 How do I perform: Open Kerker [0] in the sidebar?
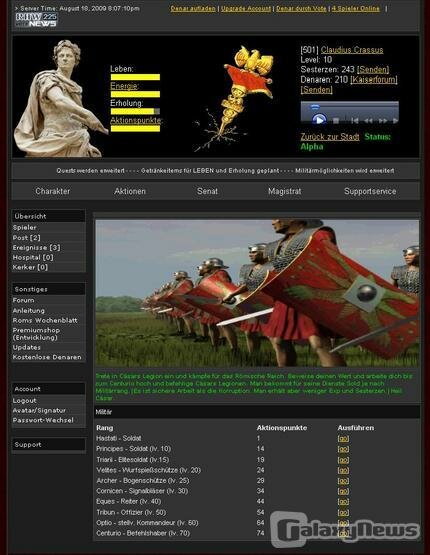30,267
